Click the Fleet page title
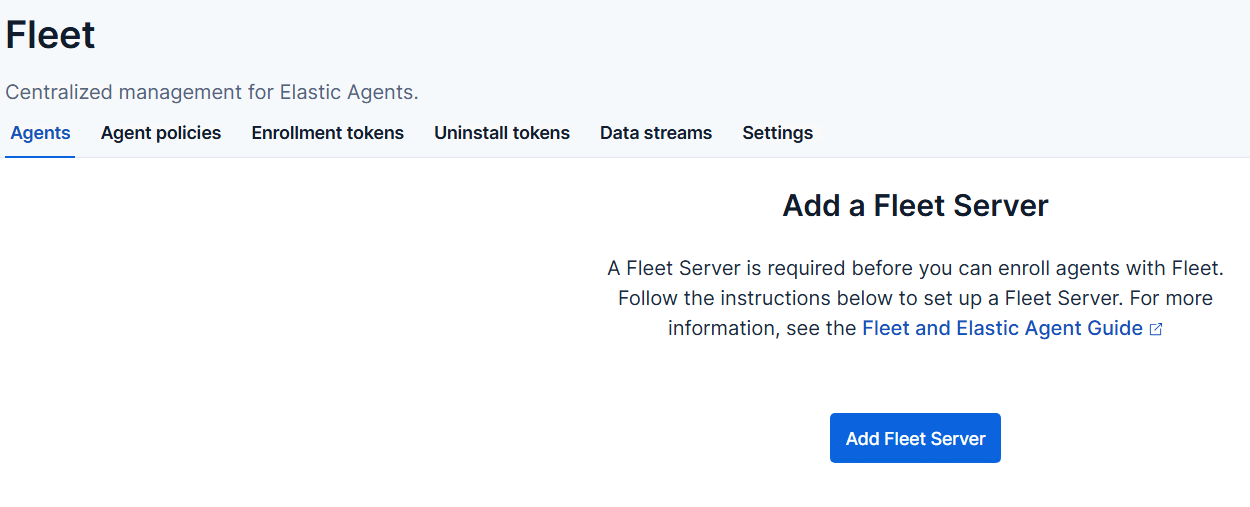Screen dimensions: 1250x507 [50, 36]
